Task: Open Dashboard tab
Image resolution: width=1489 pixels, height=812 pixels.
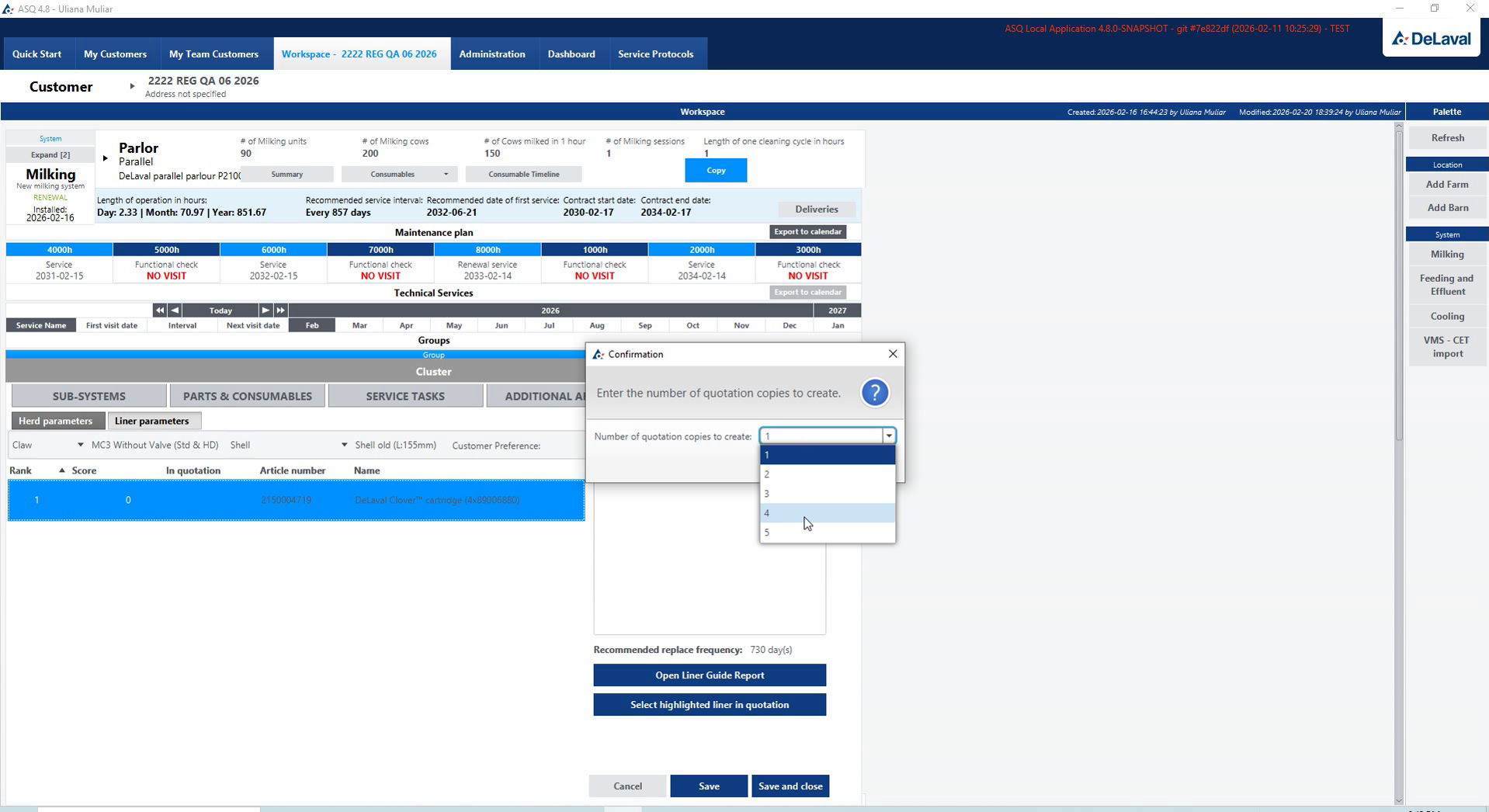Action: (x=571, y=54)
